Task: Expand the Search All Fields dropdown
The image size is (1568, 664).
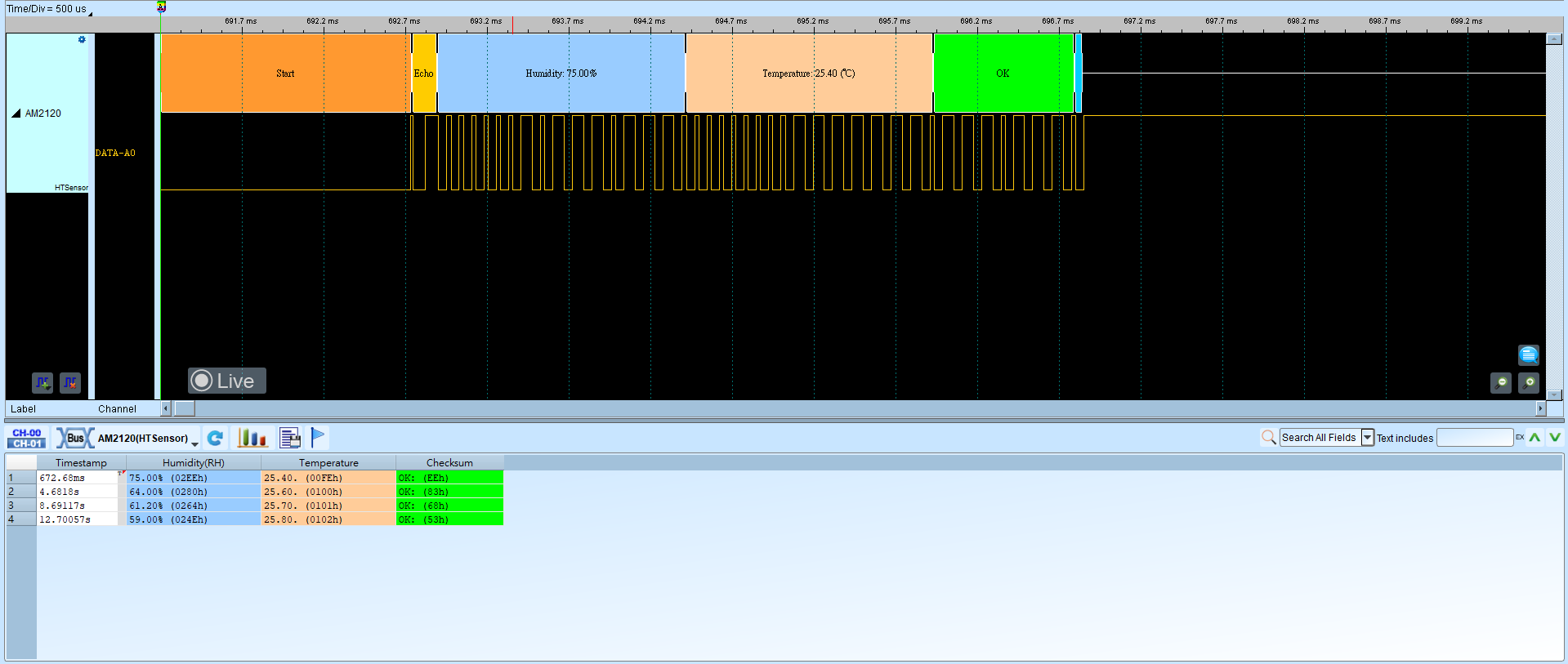Action: coord(1368,438)
